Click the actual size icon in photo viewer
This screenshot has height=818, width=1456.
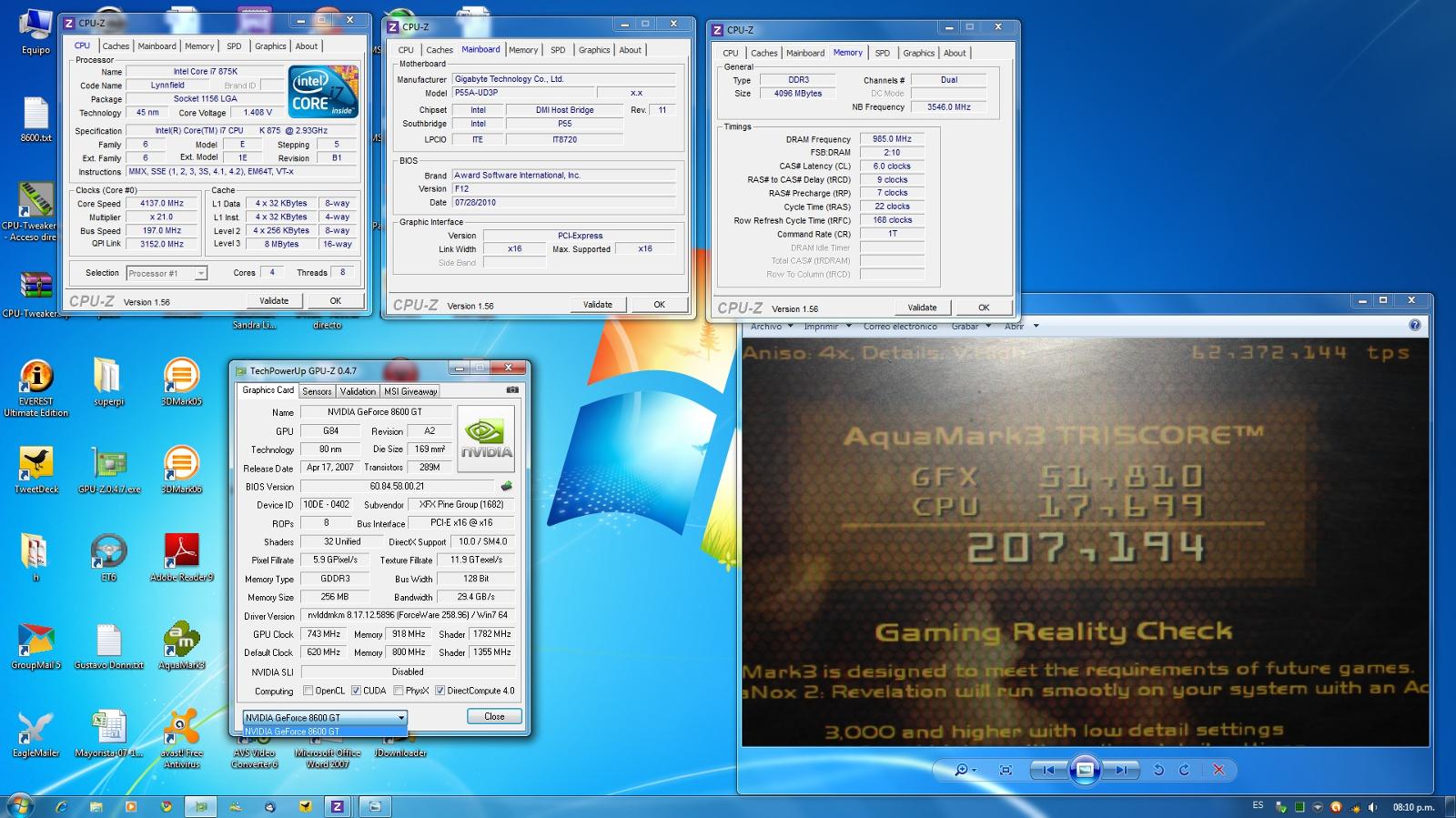[1006, 770]
